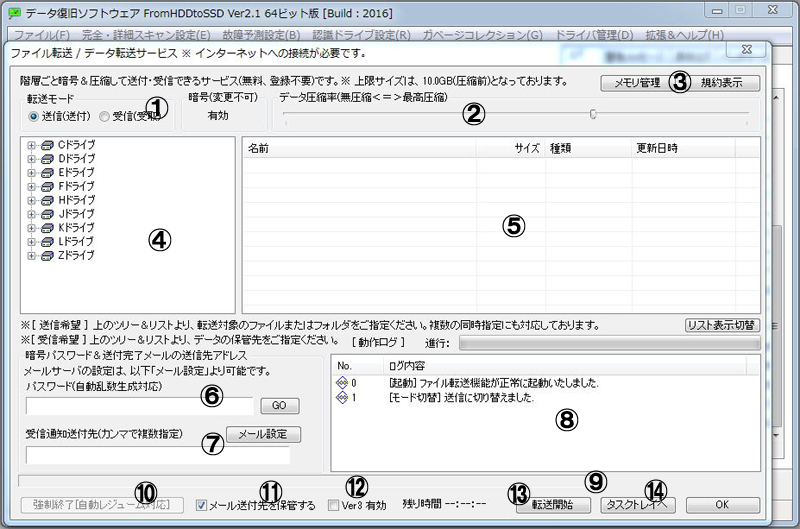The height and width of the screenshot is (529, 800).
Task: Expand the Jドライブ tree node
Action: tap(32, 214)
